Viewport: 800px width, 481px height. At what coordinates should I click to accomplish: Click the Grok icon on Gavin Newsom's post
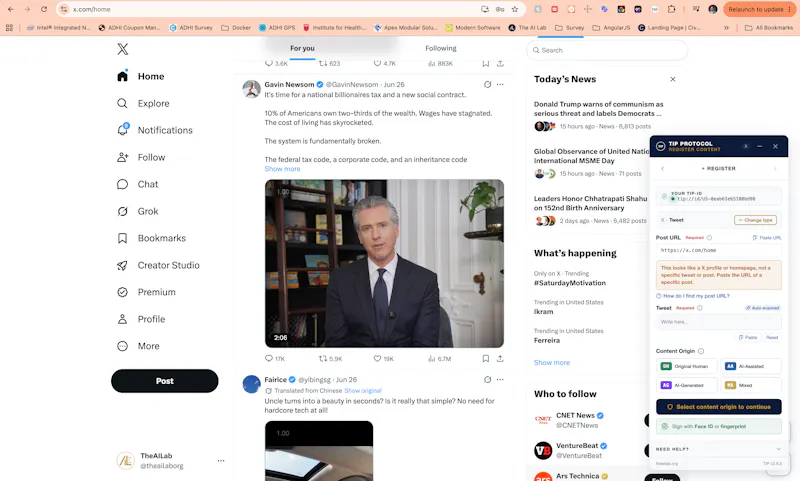click(487, 85)
